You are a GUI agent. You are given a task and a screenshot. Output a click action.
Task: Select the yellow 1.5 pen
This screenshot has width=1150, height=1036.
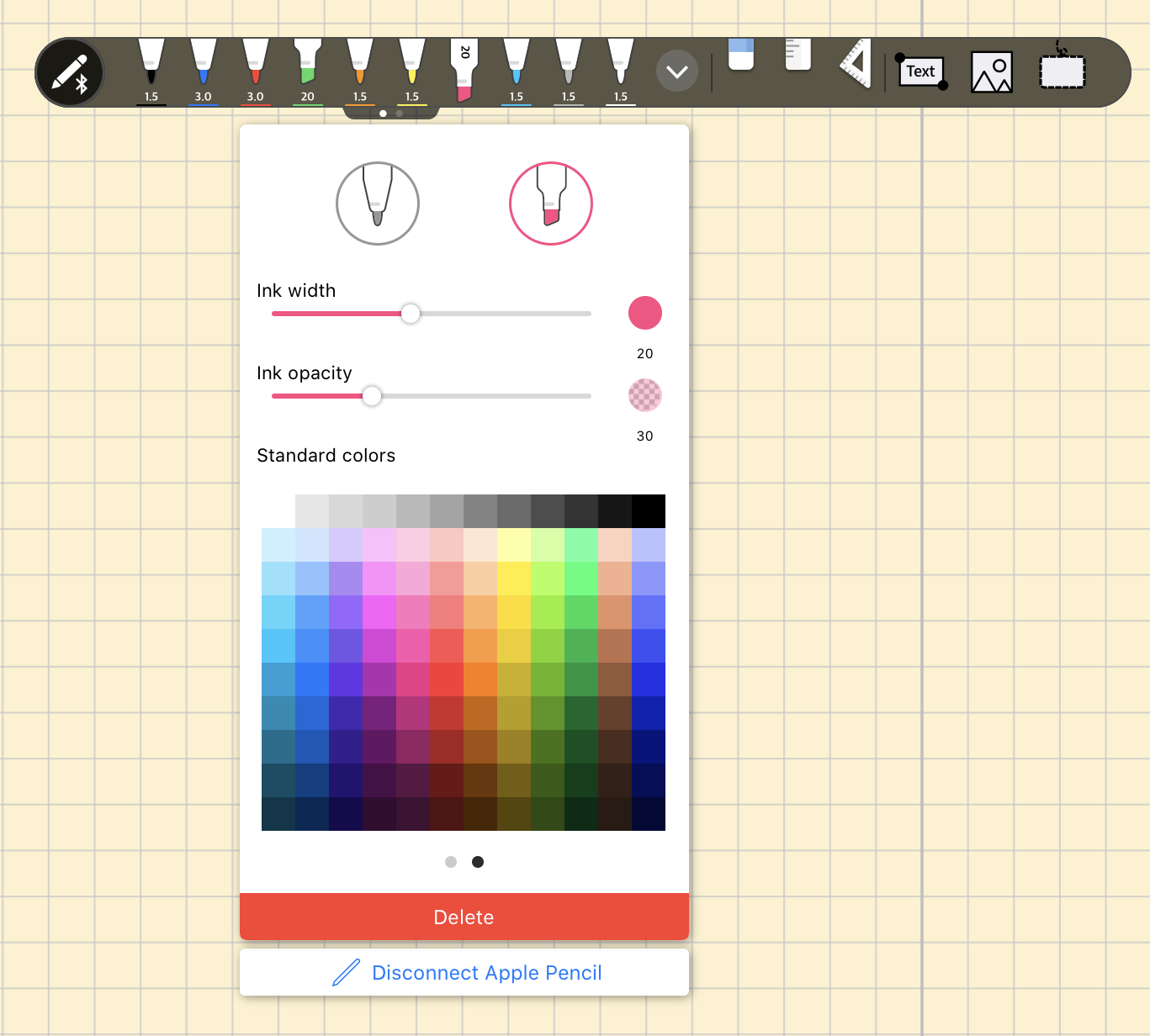[x=412, y=71]
